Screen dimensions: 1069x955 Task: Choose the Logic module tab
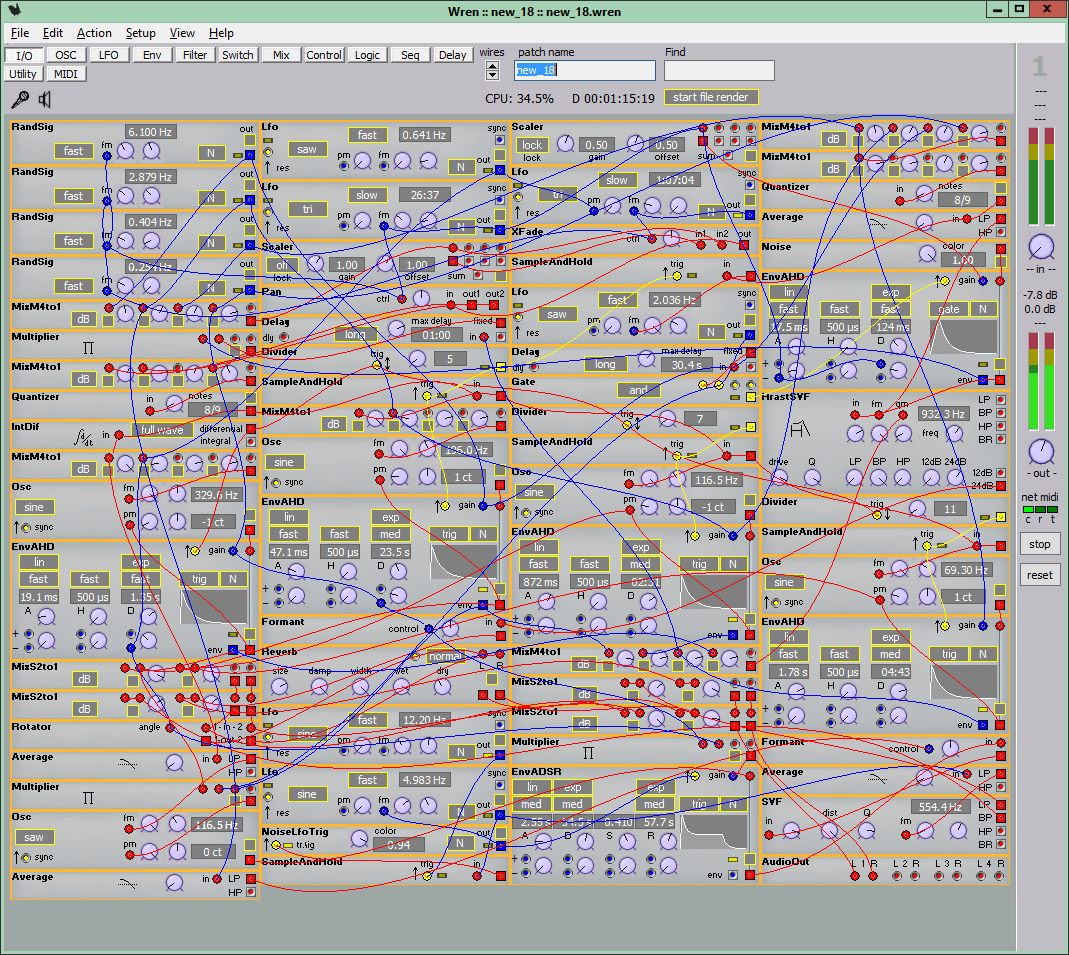pyautogui.click(x=367, y=55)
